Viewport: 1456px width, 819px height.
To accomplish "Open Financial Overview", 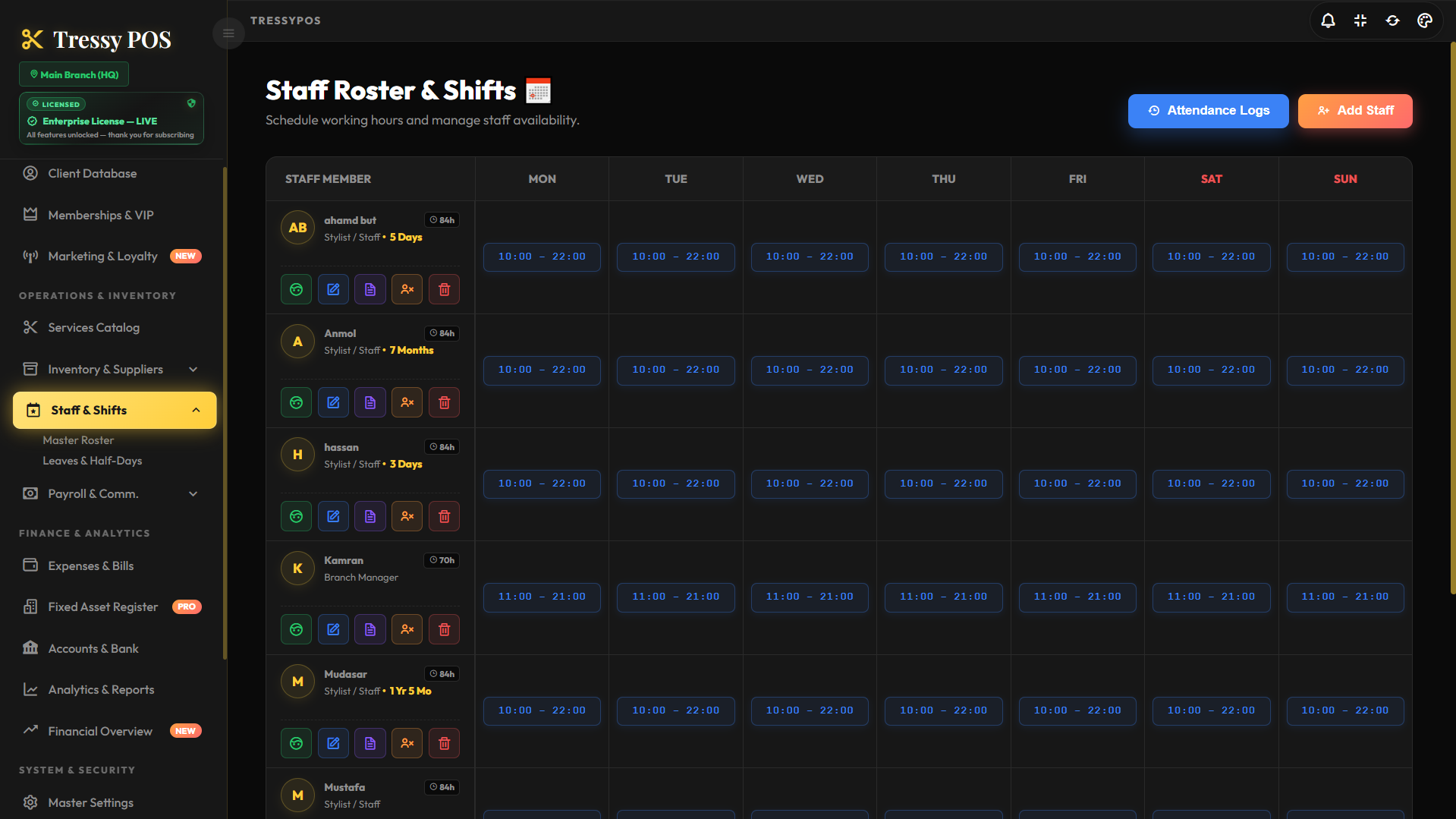I will [x=114, y=731].
